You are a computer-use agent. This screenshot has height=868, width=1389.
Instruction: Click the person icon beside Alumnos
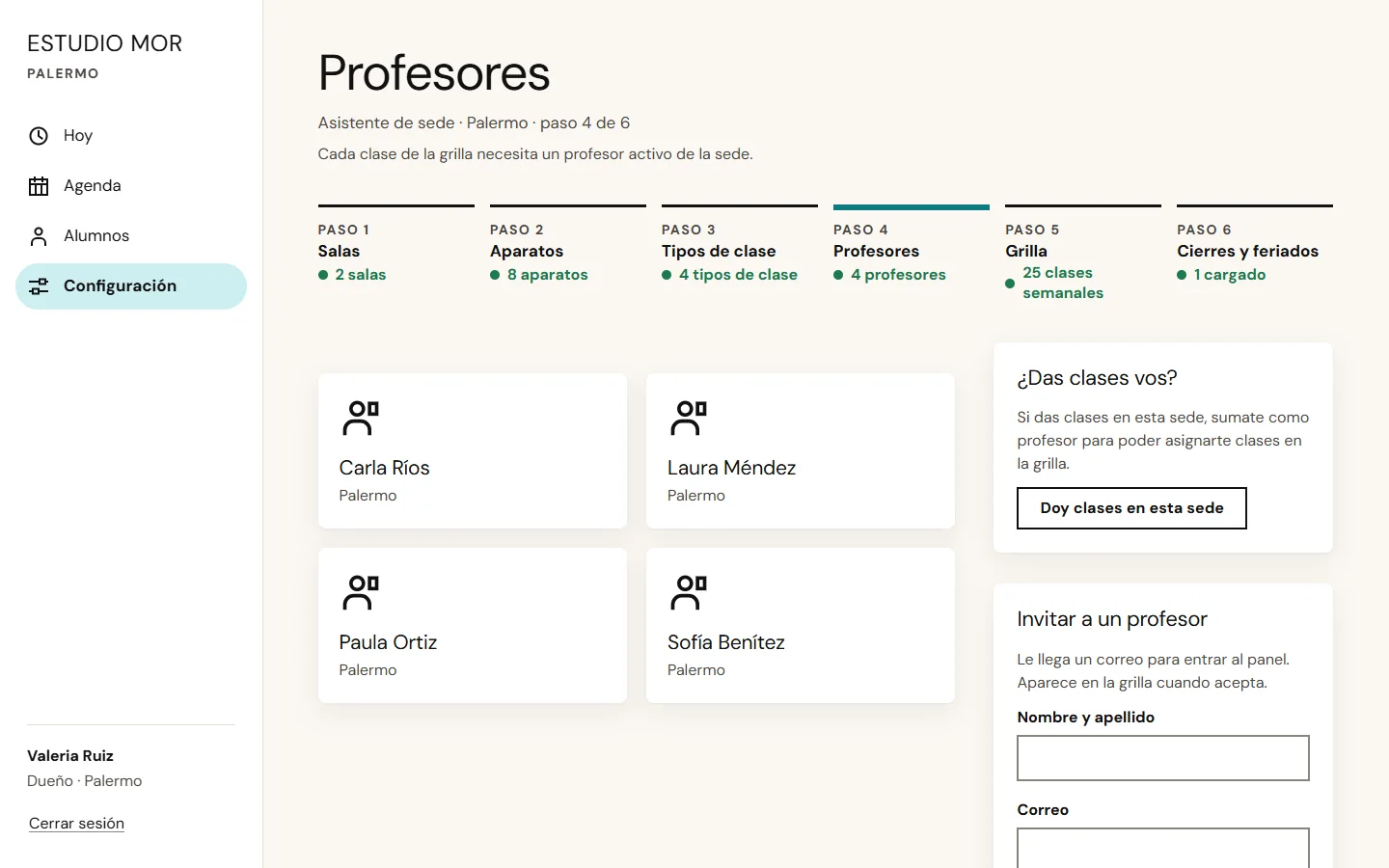point(39,236)
